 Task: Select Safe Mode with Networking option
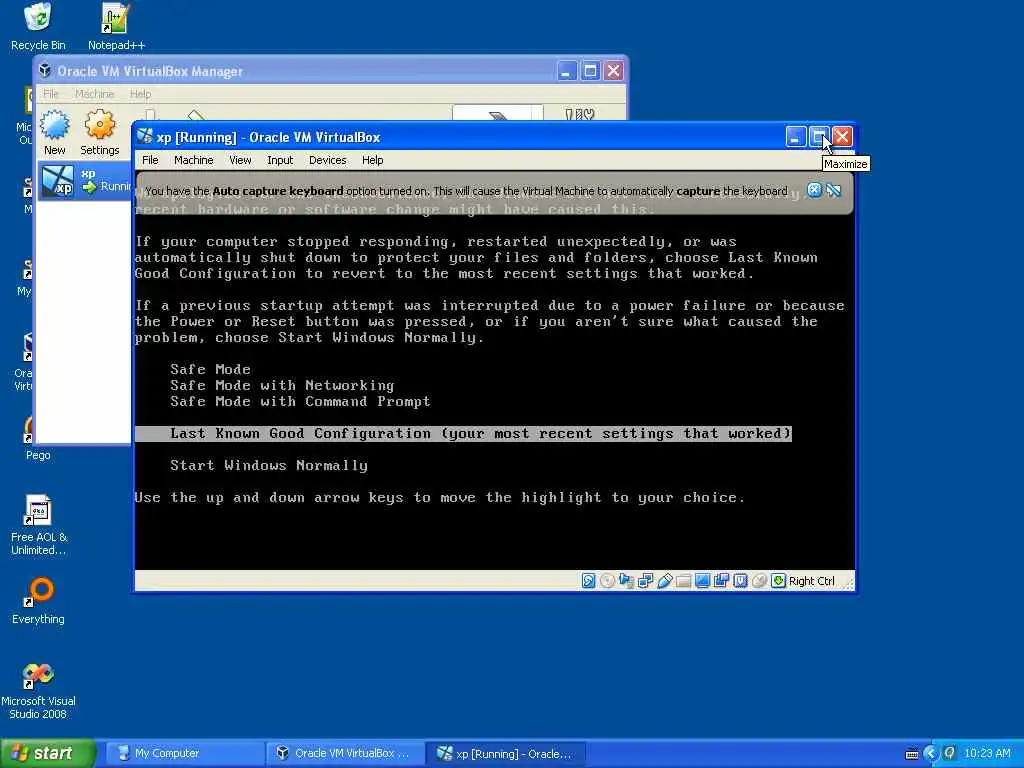(282, 385)
